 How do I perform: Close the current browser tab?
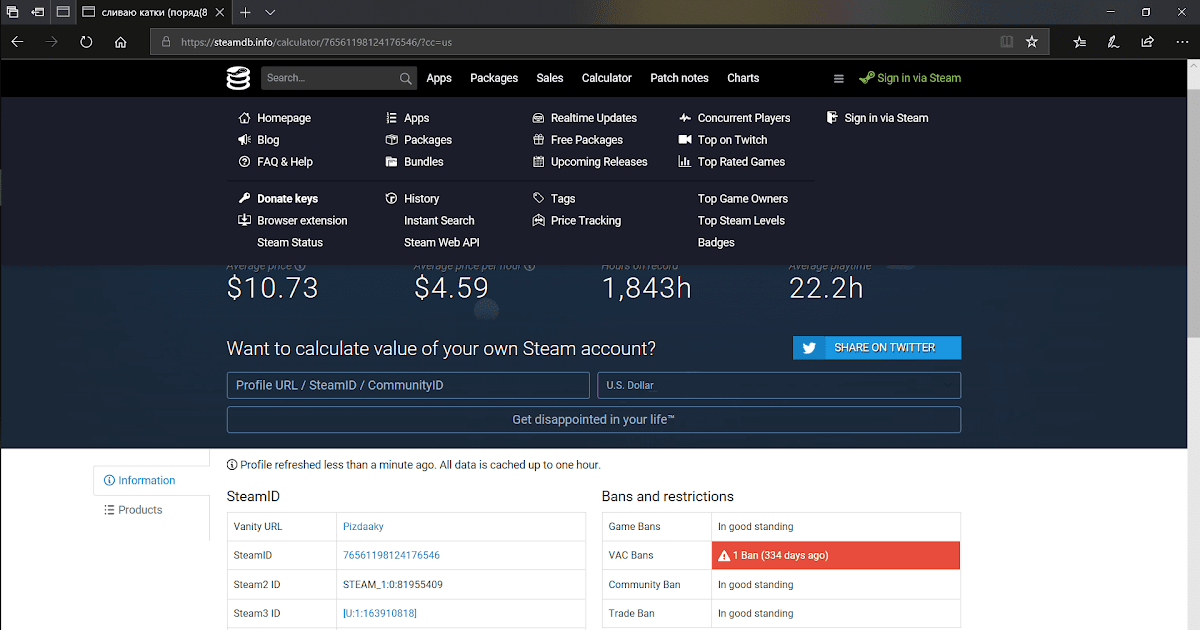click(x=220, y=12)
